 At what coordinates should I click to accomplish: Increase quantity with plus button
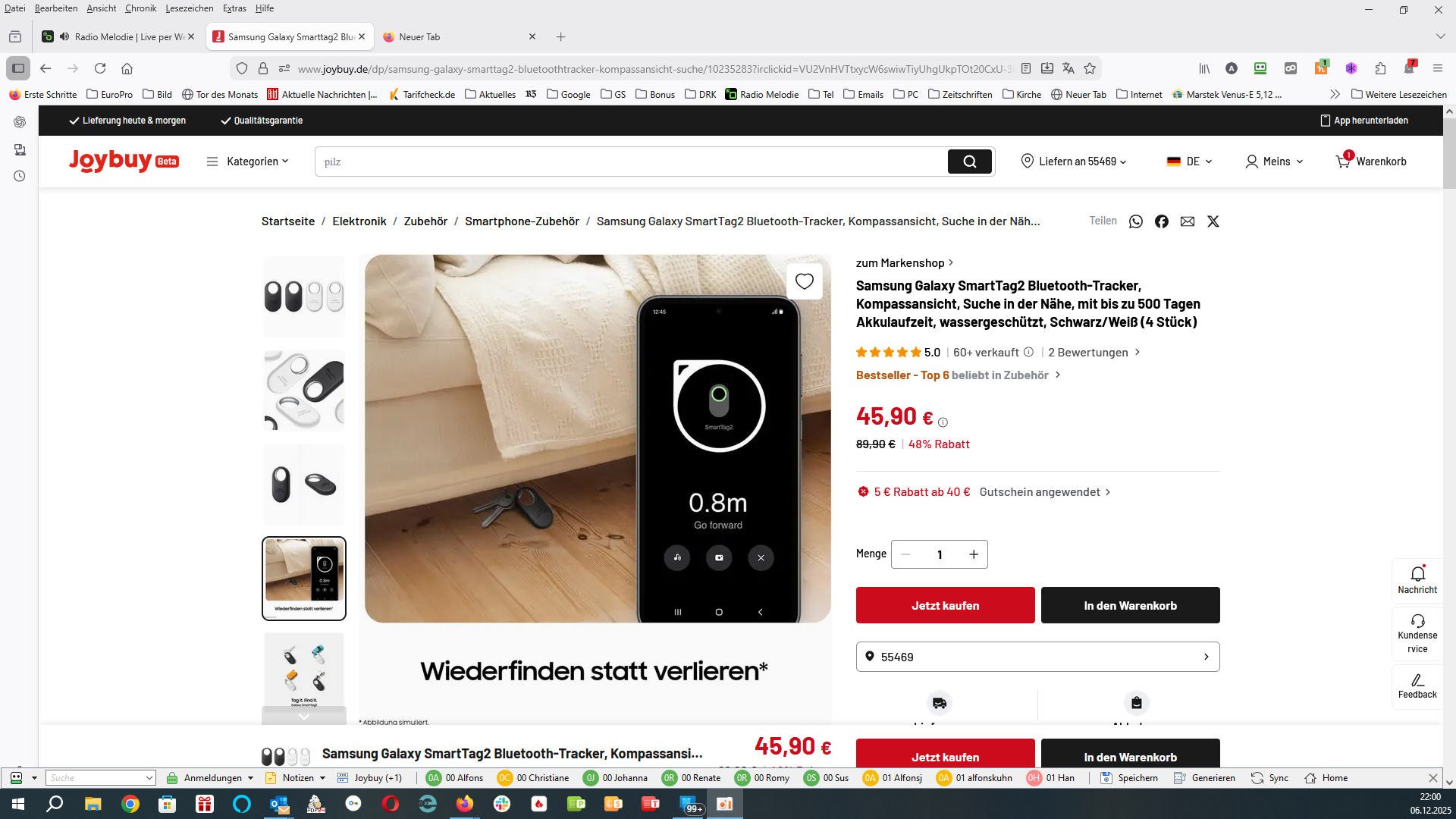pos(973,554)
